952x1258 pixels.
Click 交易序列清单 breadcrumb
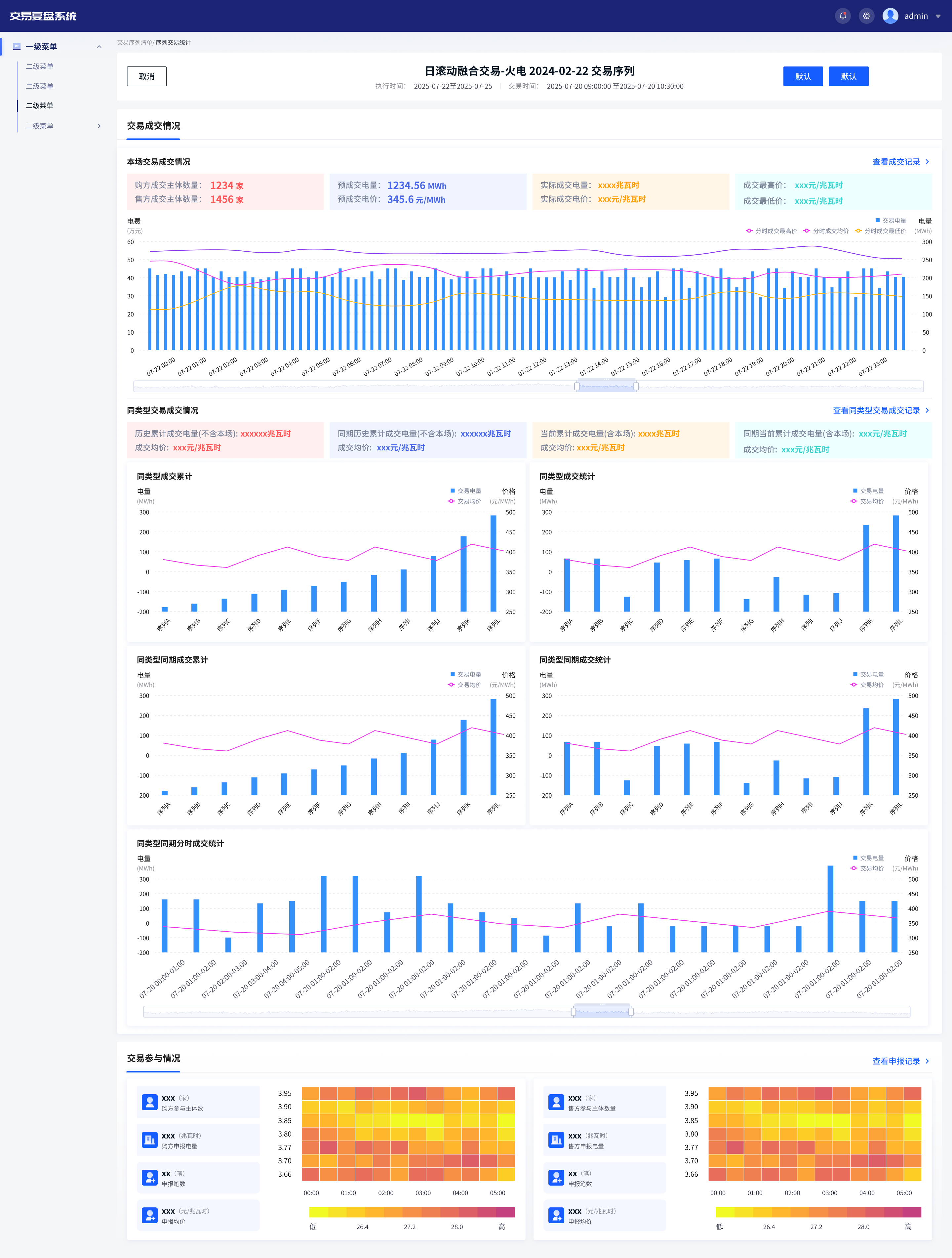click(135, 43)
